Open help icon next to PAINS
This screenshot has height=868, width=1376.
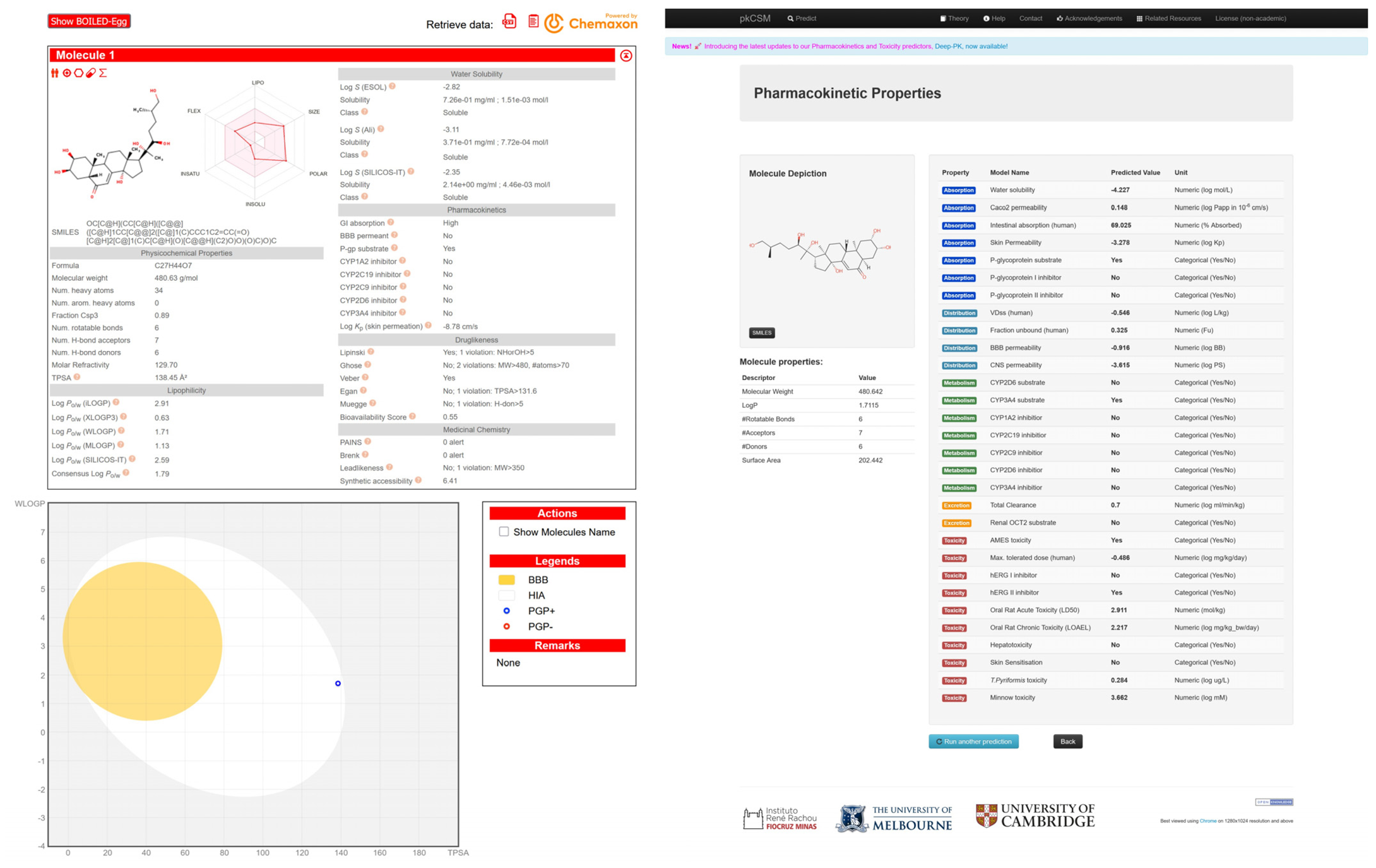coord(368,442)
